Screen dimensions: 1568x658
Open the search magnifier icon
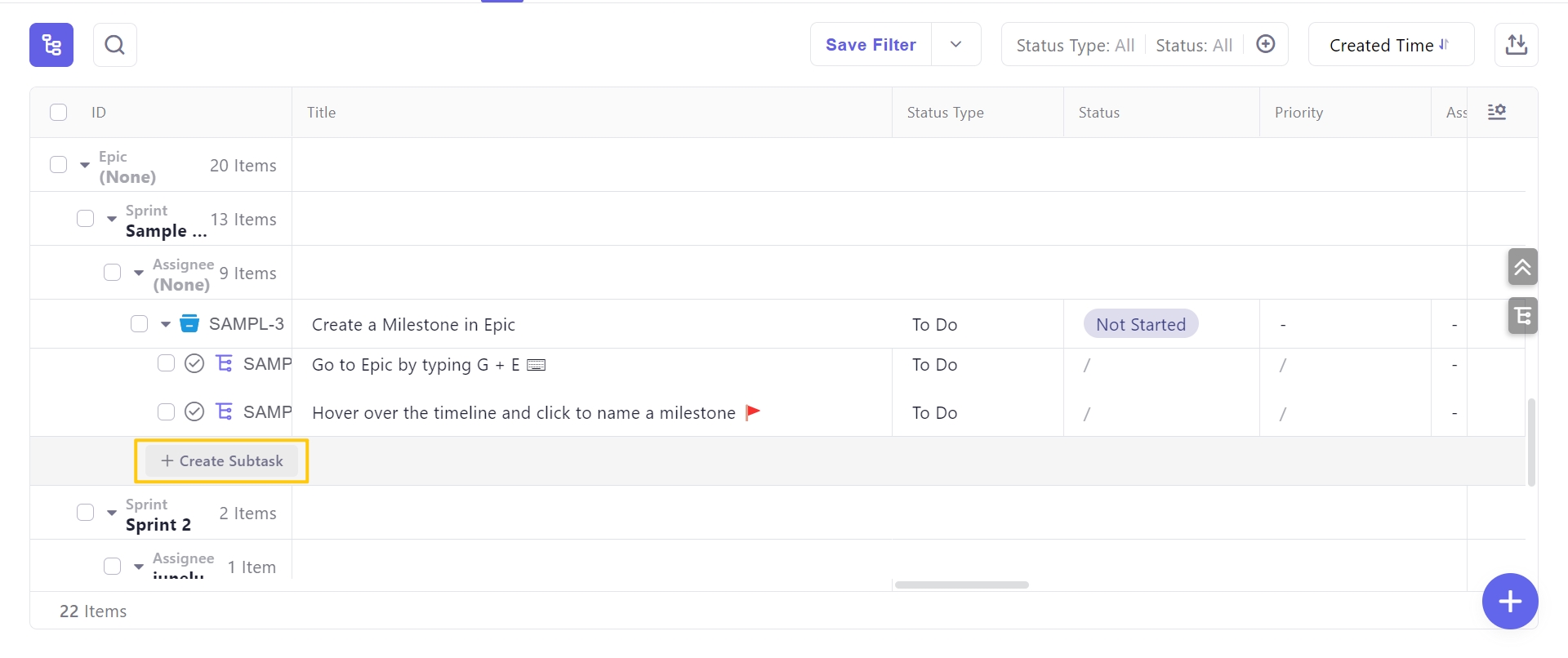coord(115,45)
